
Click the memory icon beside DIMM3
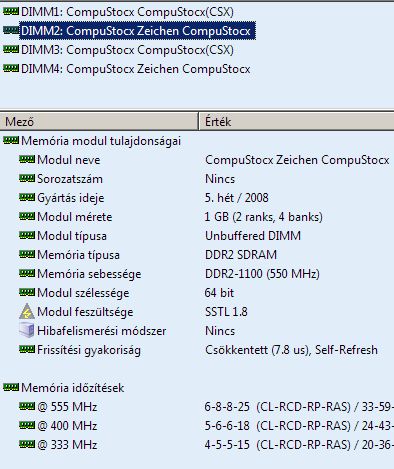(11, 50)
